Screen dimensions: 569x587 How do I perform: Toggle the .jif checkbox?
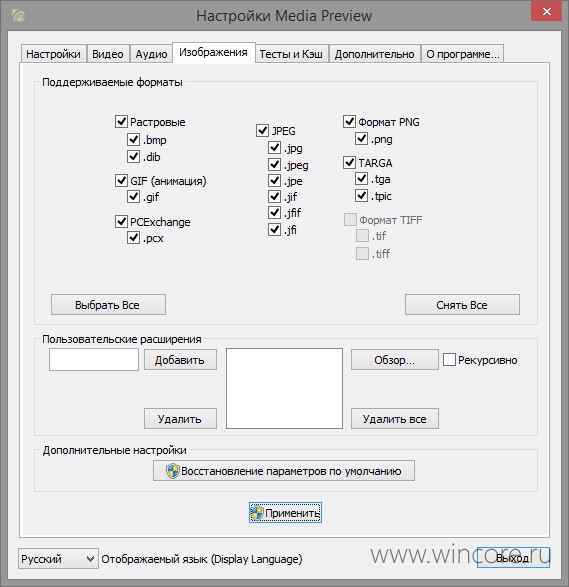[274, 196]
